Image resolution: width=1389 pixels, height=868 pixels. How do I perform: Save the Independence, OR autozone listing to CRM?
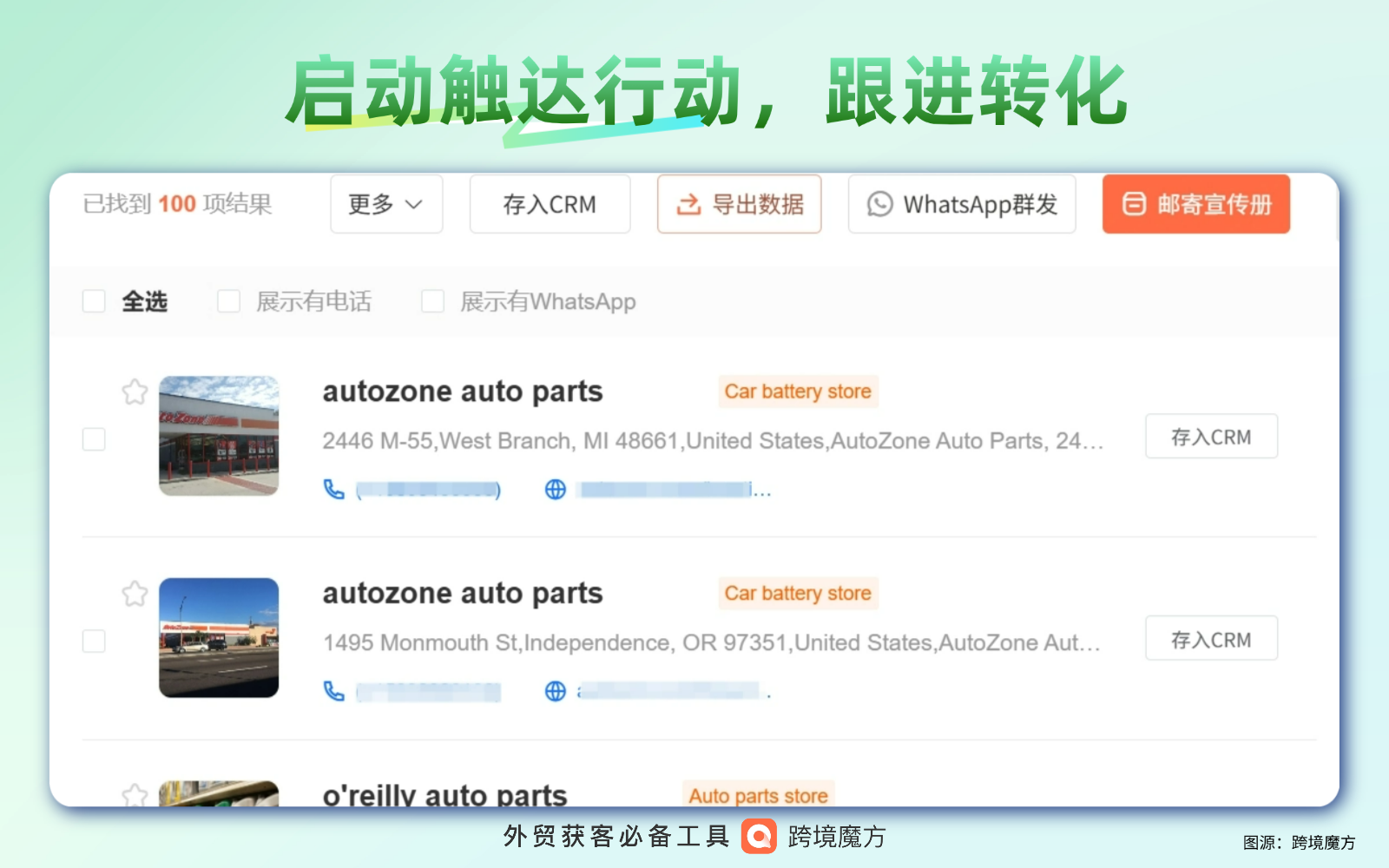[x=1211, y=639]
